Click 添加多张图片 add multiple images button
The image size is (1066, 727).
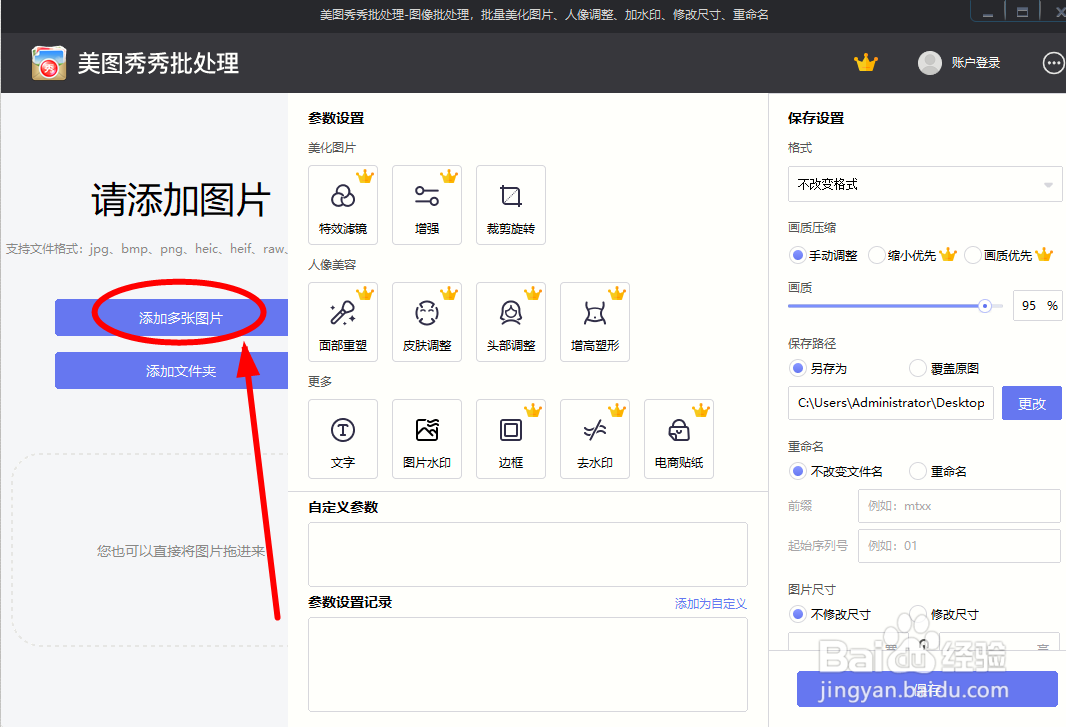coord(171,318)
